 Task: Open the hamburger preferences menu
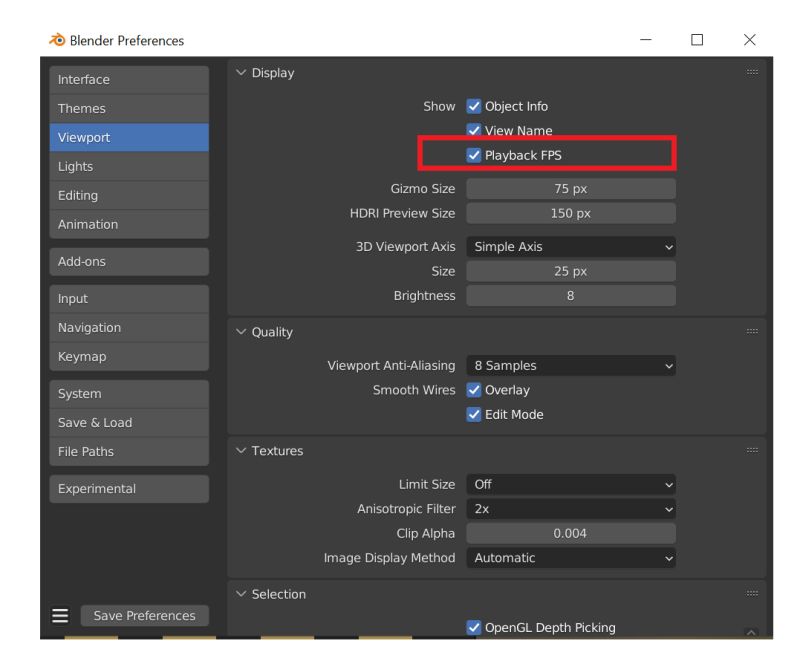click(x=60, y=616)
